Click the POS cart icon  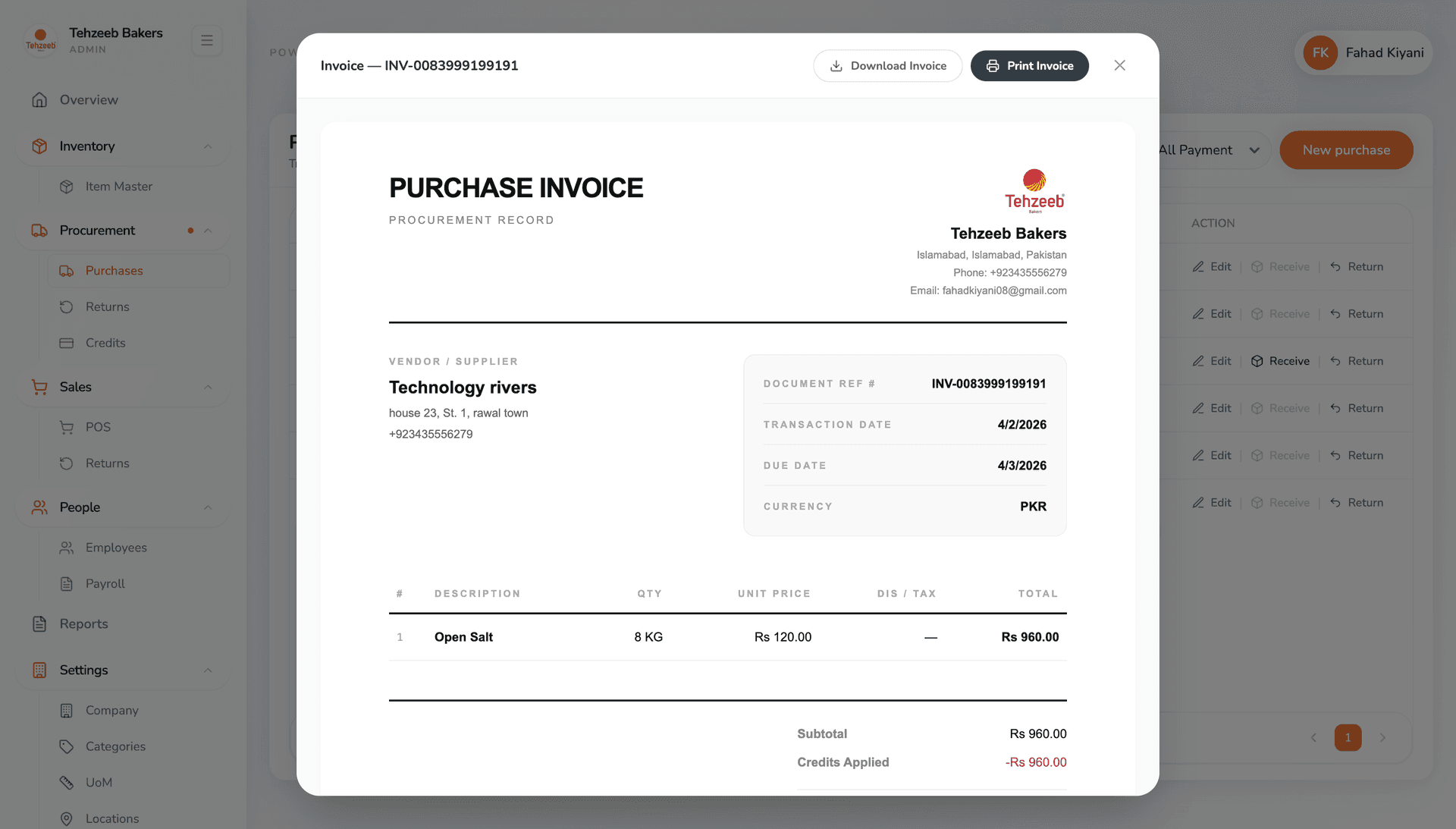(67, 427)
